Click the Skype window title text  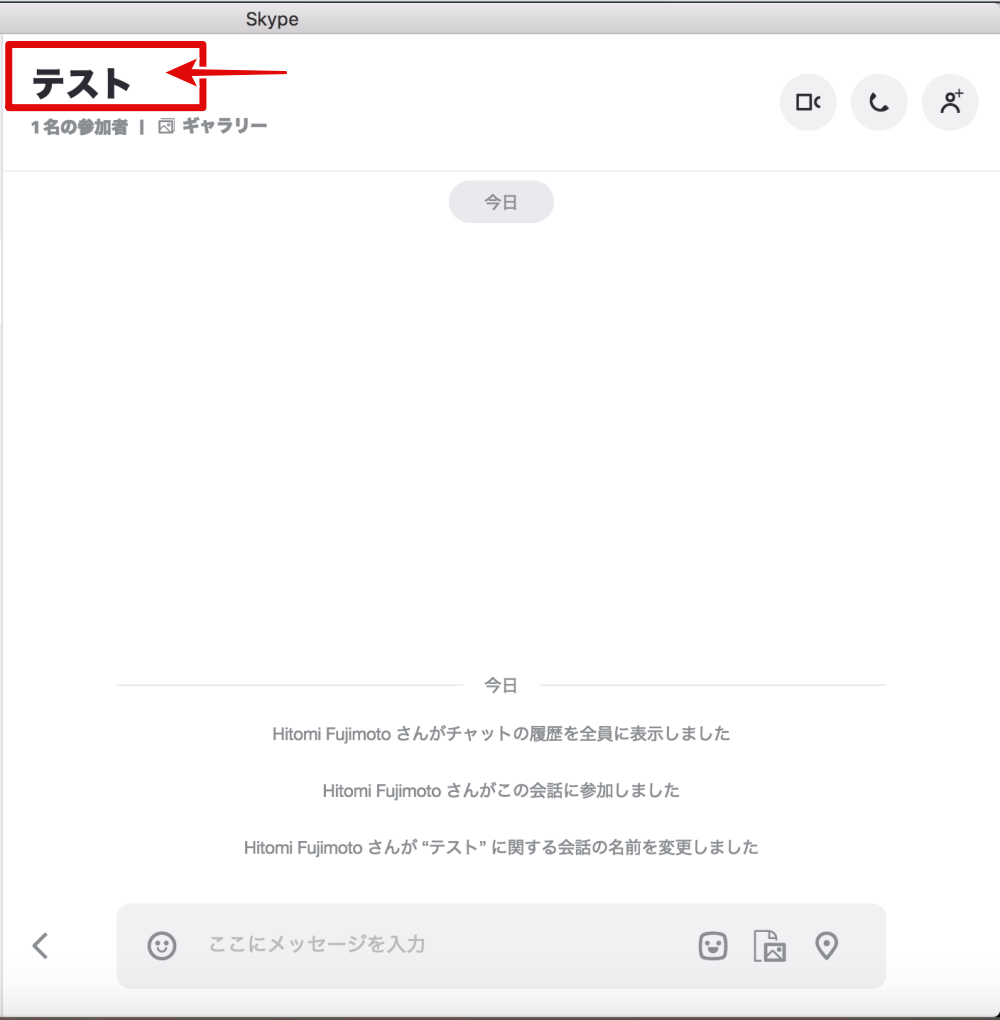[x=272, y=19]
